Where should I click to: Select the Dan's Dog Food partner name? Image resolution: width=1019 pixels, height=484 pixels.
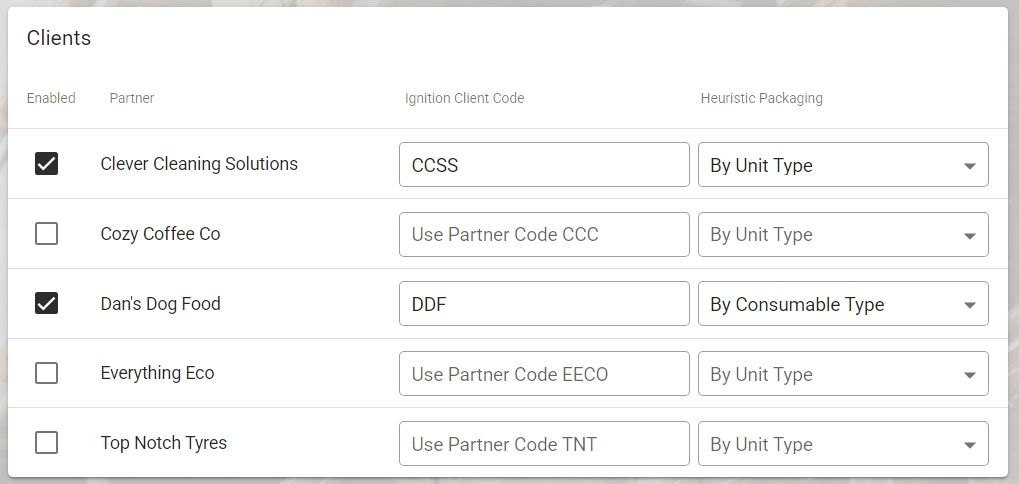(160, 303)
